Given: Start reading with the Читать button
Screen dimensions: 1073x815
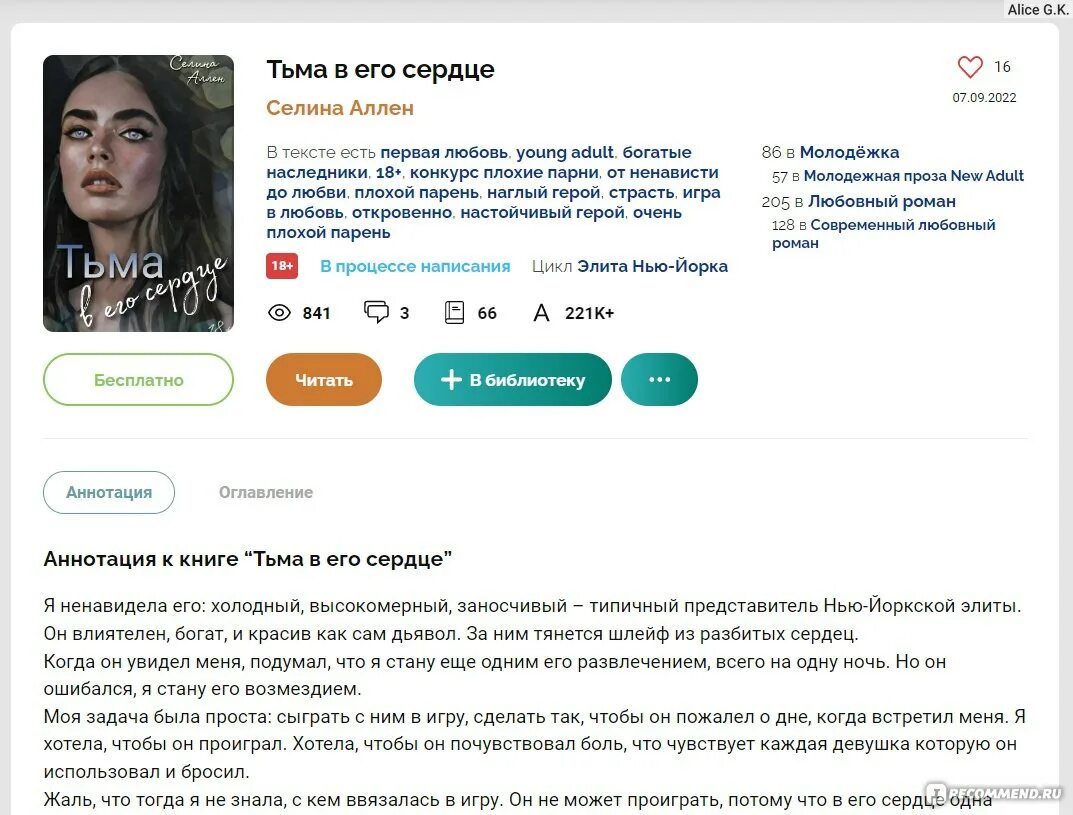Looking at the screenshot, I should click(324, 380).
